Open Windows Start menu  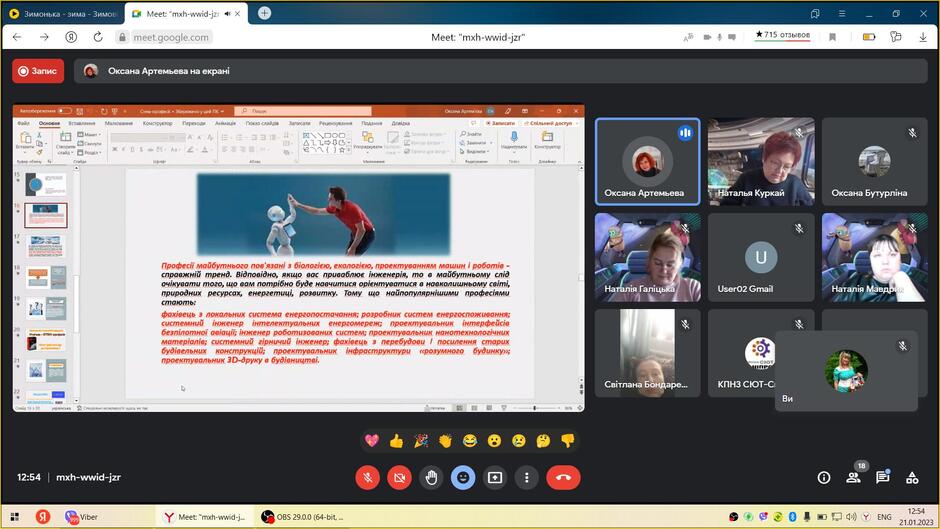[x=14, y=516]
